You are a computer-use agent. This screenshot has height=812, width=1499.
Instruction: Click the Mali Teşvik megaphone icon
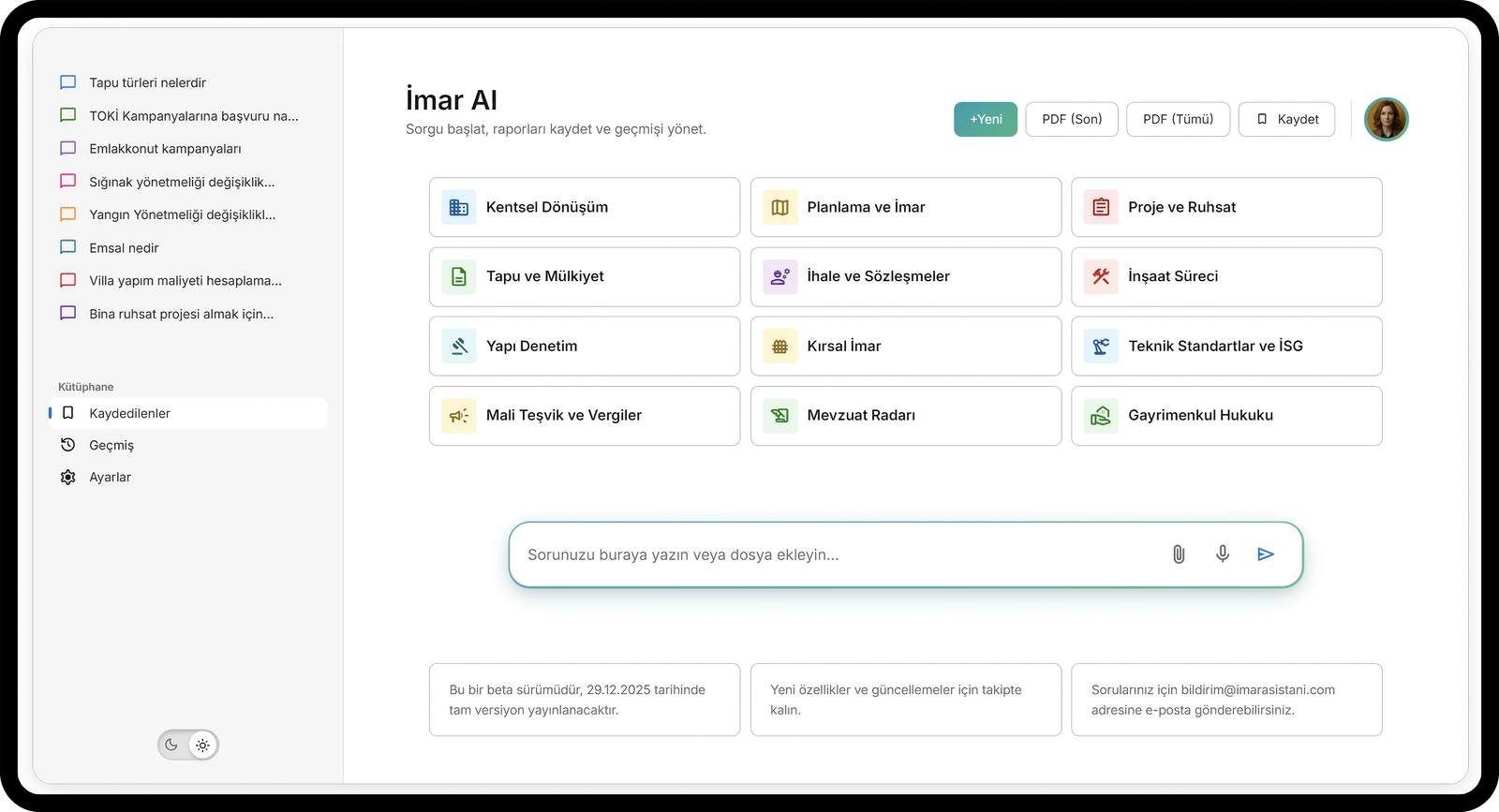tap(459, 416)
